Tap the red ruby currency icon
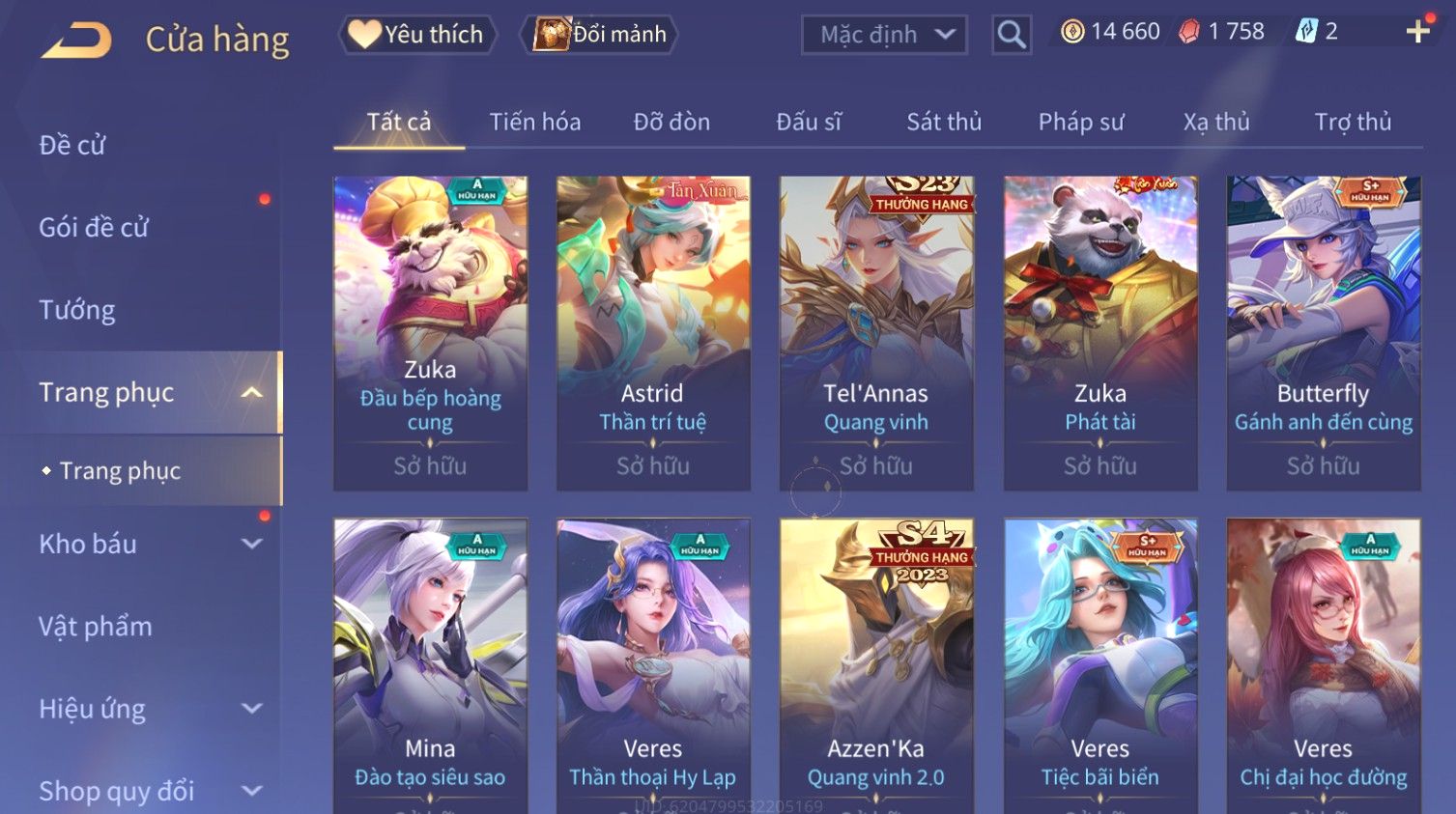The image size is (1456, 814). [1188, 32]
